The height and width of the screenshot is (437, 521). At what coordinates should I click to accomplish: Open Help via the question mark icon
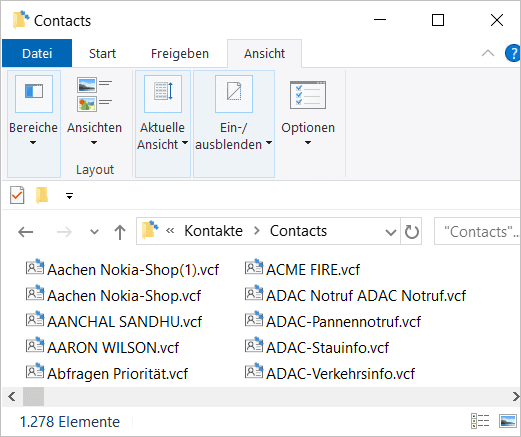513,53
